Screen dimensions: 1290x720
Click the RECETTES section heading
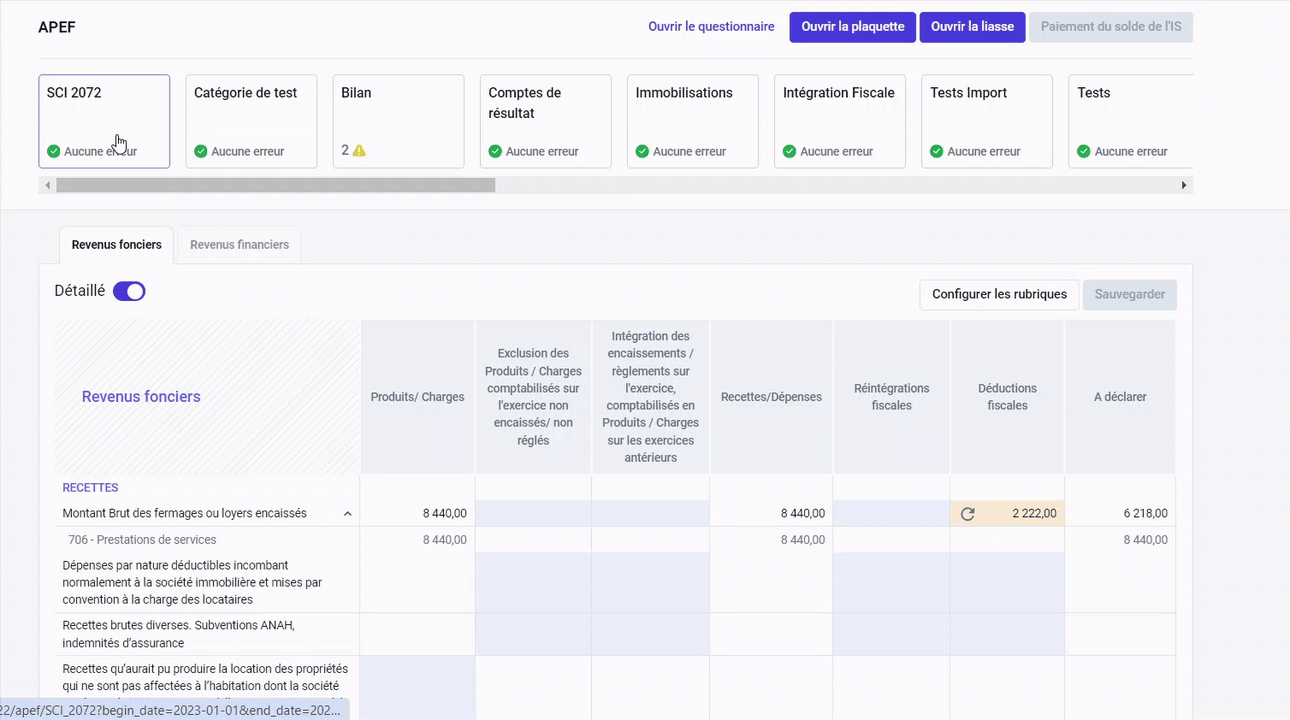(x=90, y=488)
